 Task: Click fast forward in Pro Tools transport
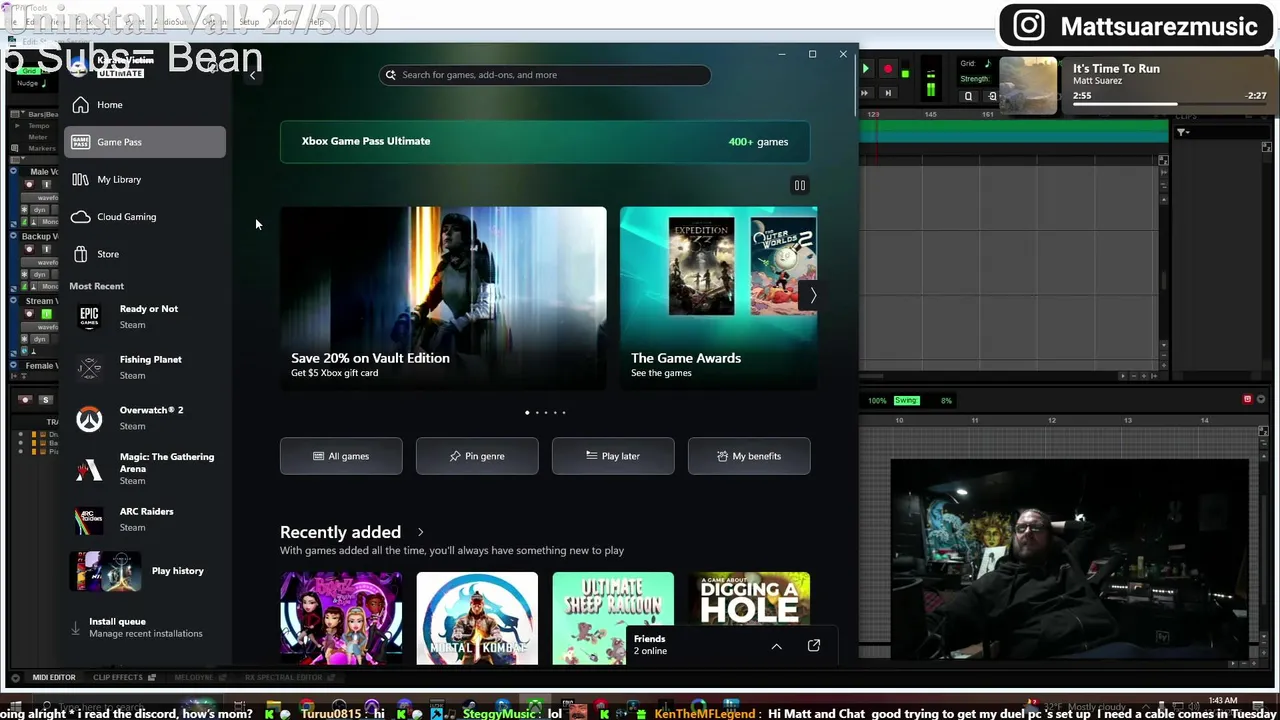[865, 93]
